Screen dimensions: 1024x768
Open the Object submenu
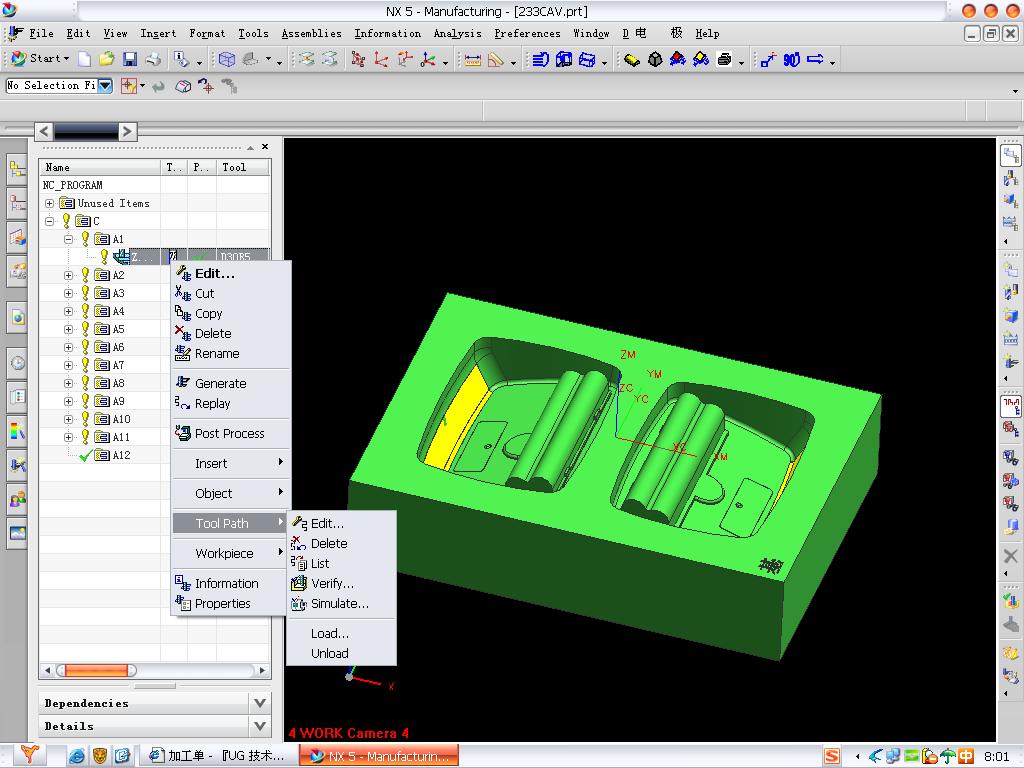click(x=230, y=494)
